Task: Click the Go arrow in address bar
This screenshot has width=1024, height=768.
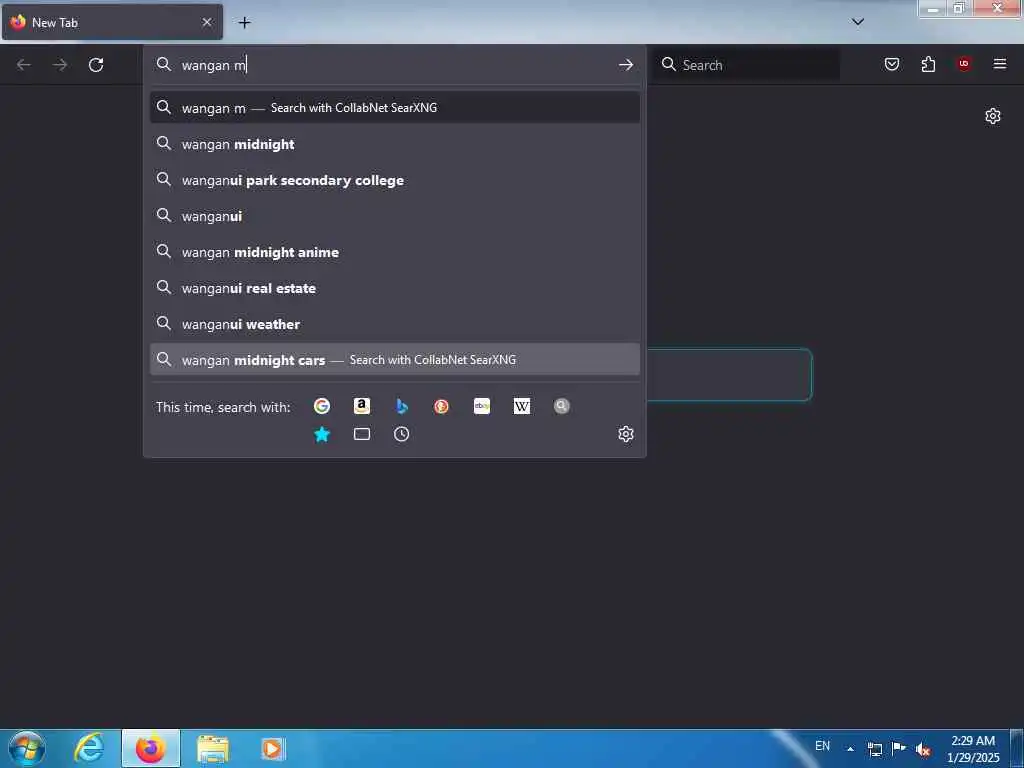Action: (x=626, y=65)
